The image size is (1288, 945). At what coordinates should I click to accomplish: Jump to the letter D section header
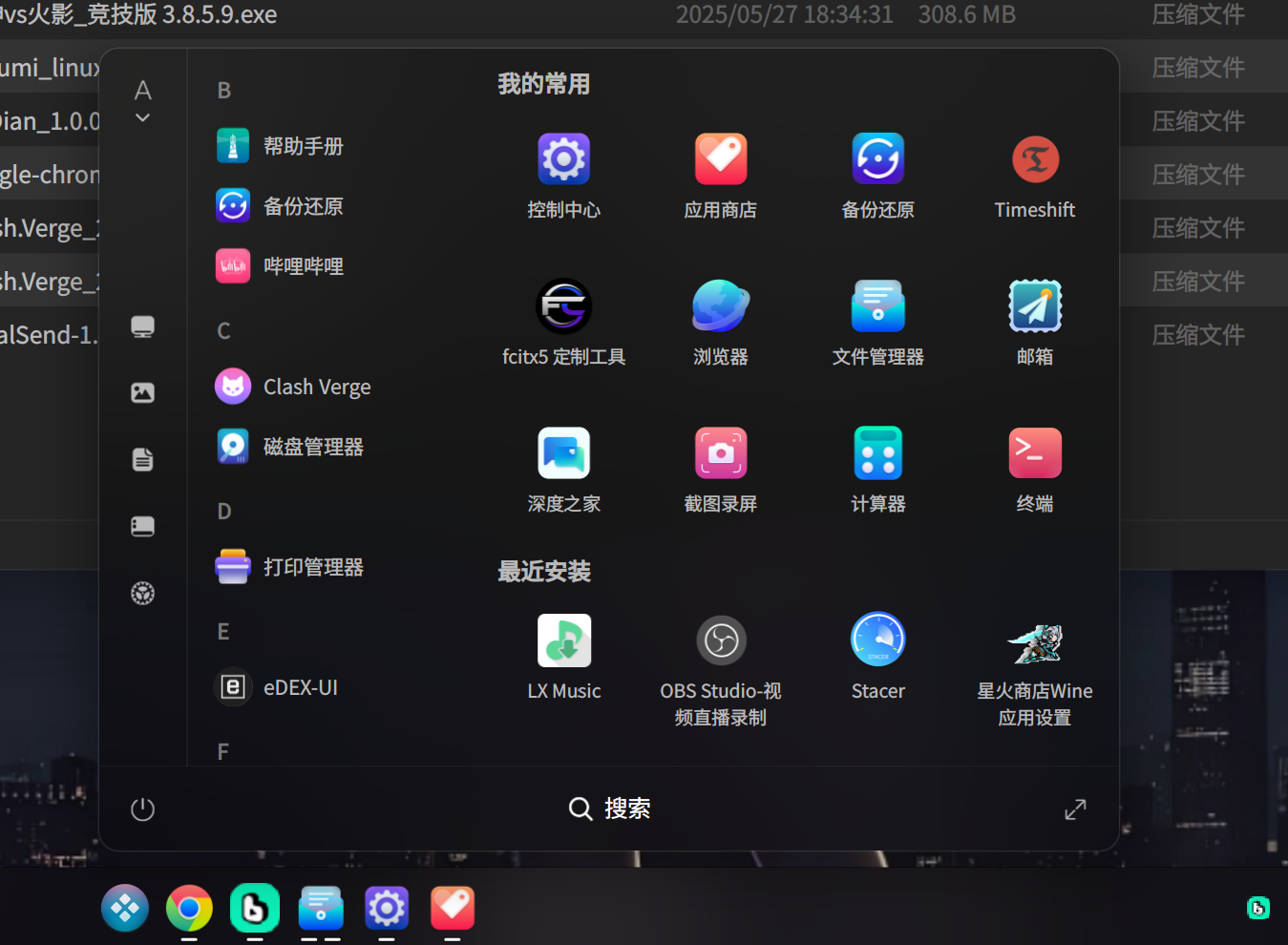point(223,512)
